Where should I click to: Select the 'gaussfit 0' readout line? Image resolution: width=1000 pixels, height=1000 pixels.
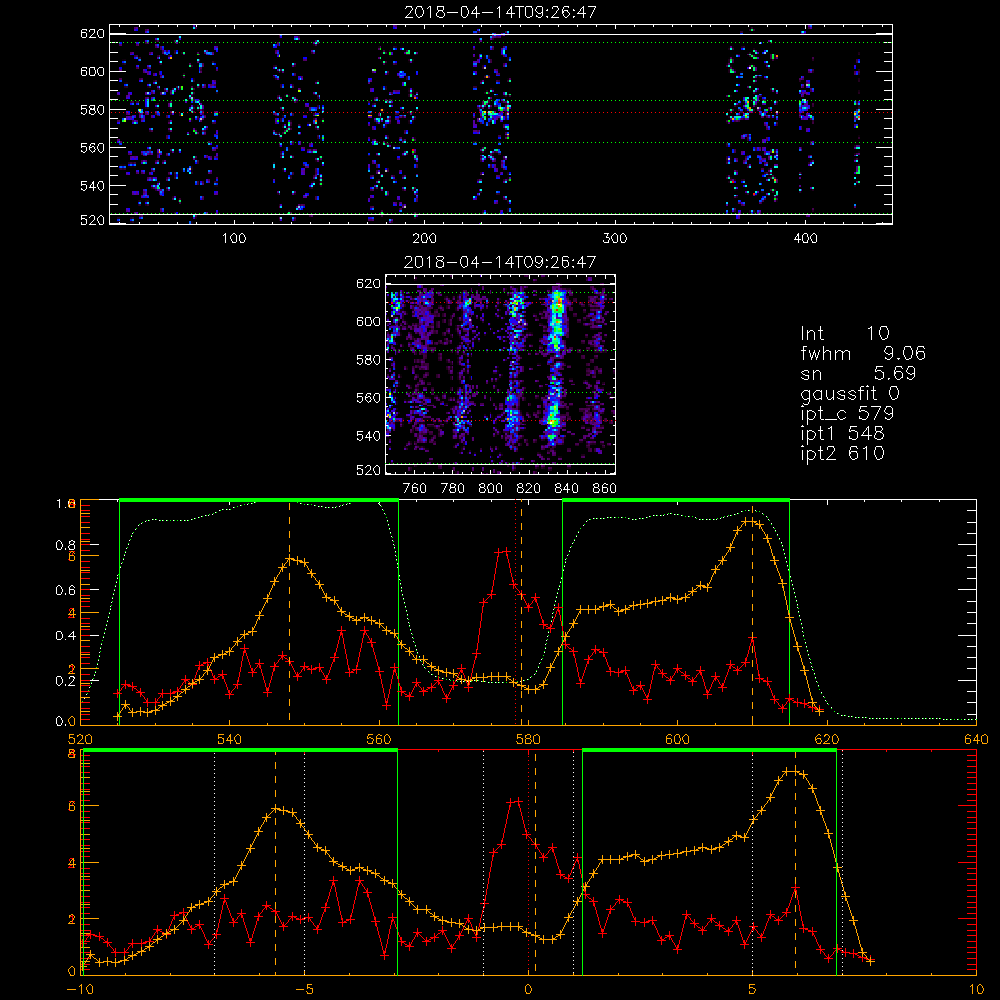[x=849, y=393]
